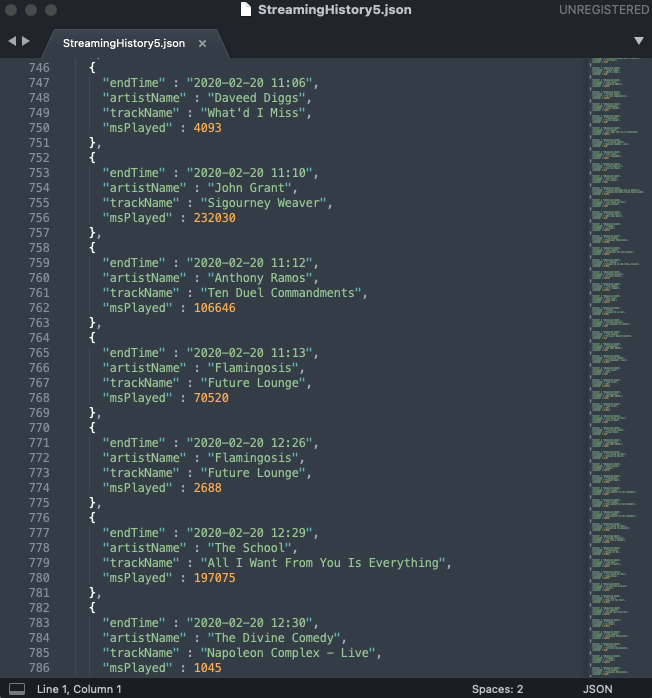Viewport: 652px width, 698px height.
Task: Open the tab list dropdown triangle
Action: tap(639, 41)
